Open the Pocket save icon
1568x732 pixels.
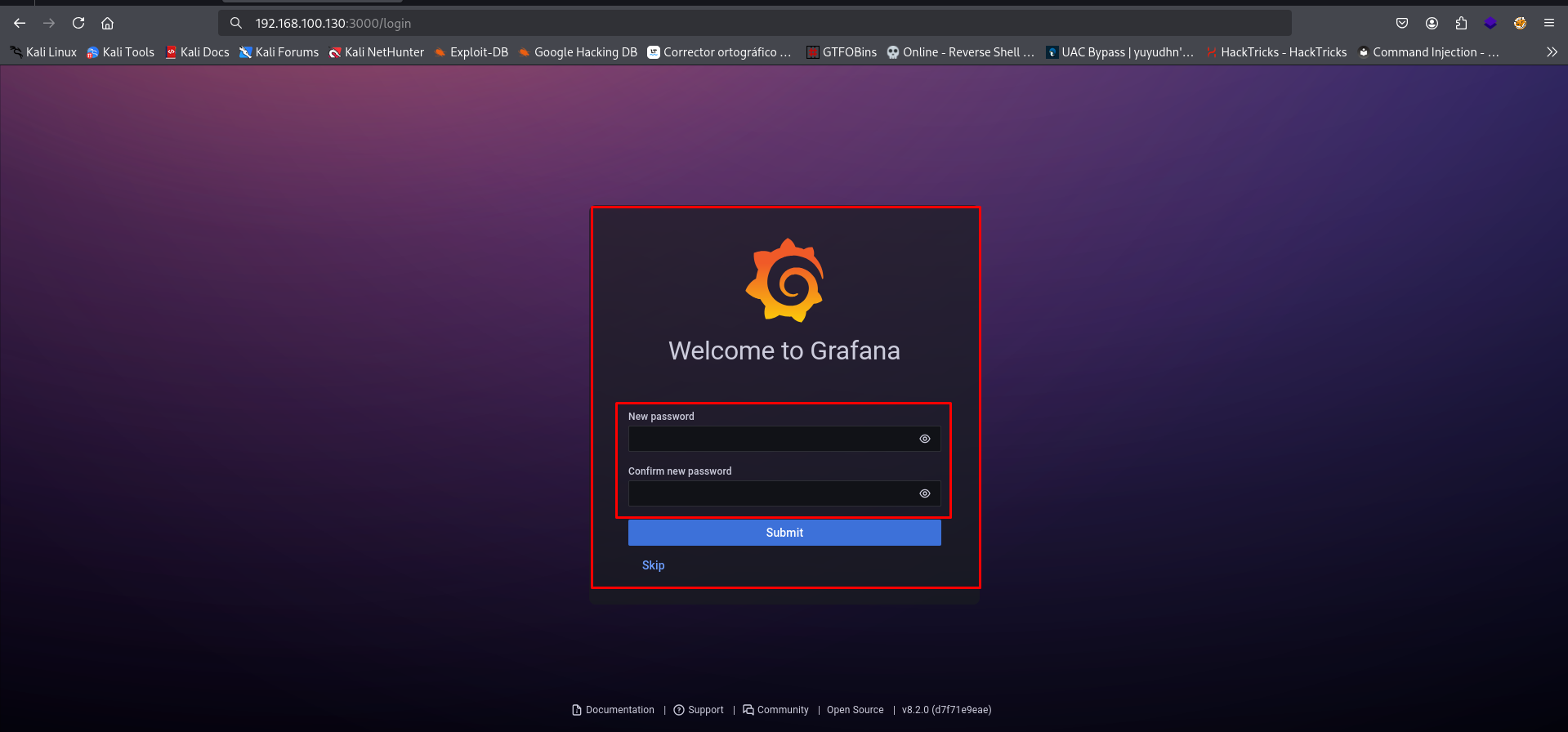[x=1402, y=23]
